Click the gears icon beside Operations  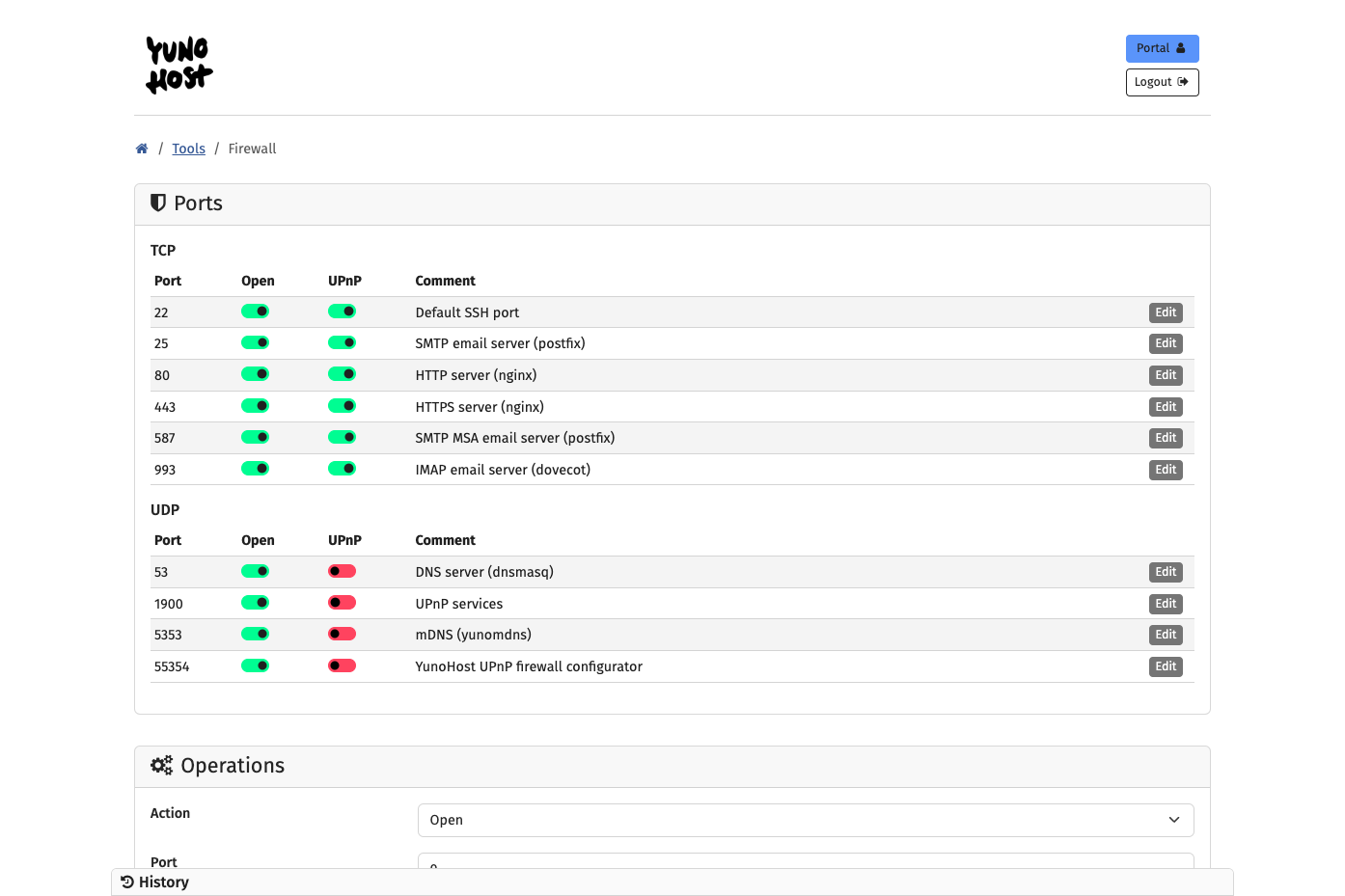[x=162, y=765]
